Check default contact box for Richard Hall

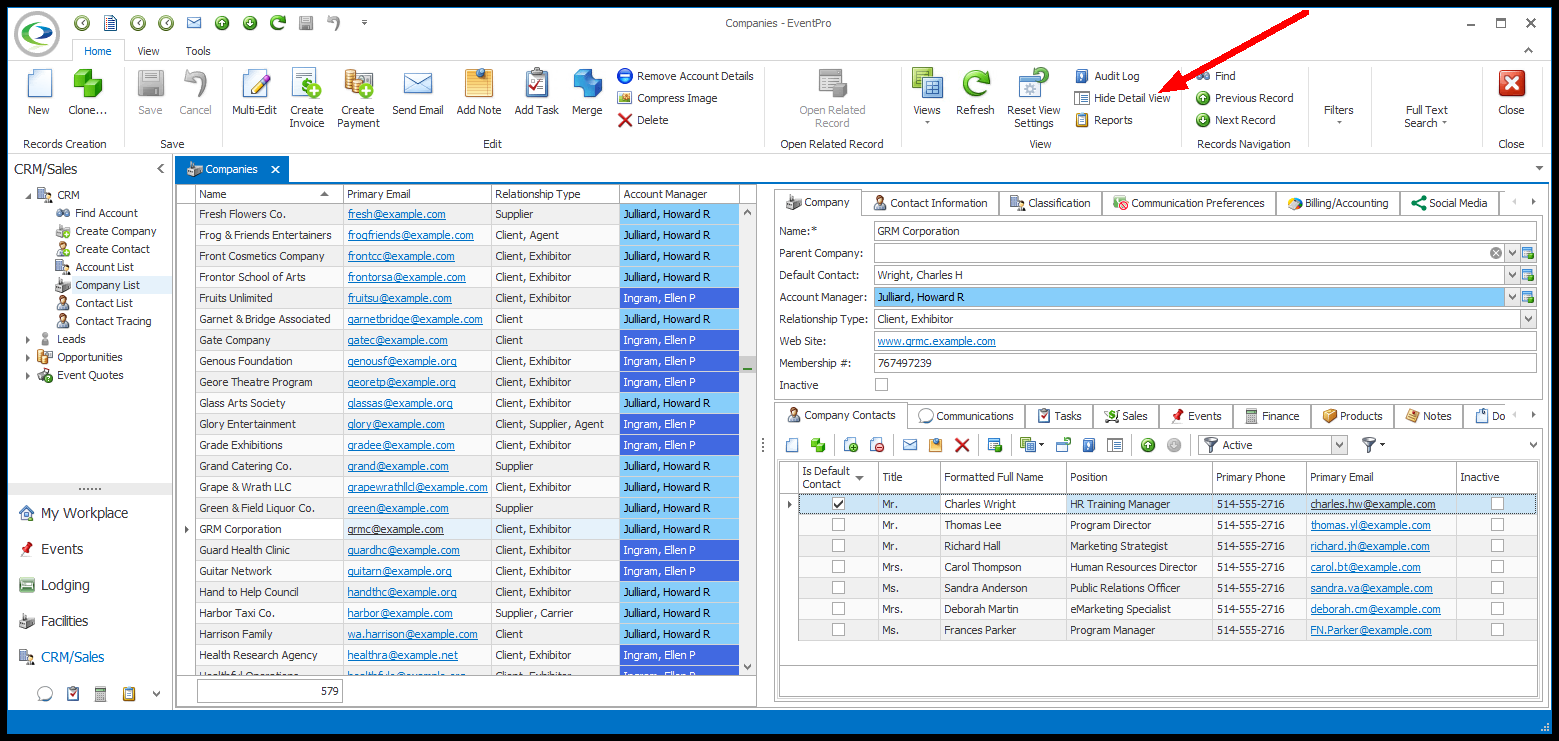pyautogui.click(x=838, y=546)
